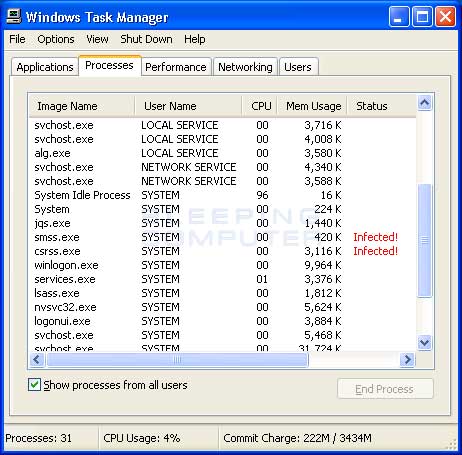Select svchost.exe using 5,468 K memory

click(222, 335)
